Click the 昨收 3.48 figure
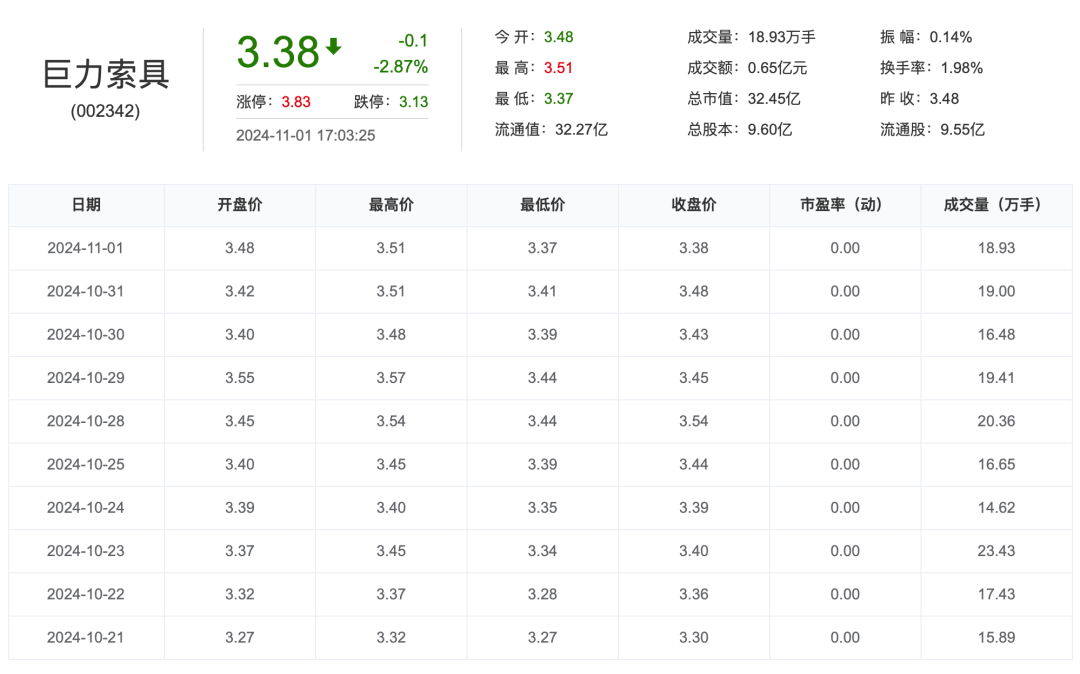1080x674 pixels. pos(944,98)
